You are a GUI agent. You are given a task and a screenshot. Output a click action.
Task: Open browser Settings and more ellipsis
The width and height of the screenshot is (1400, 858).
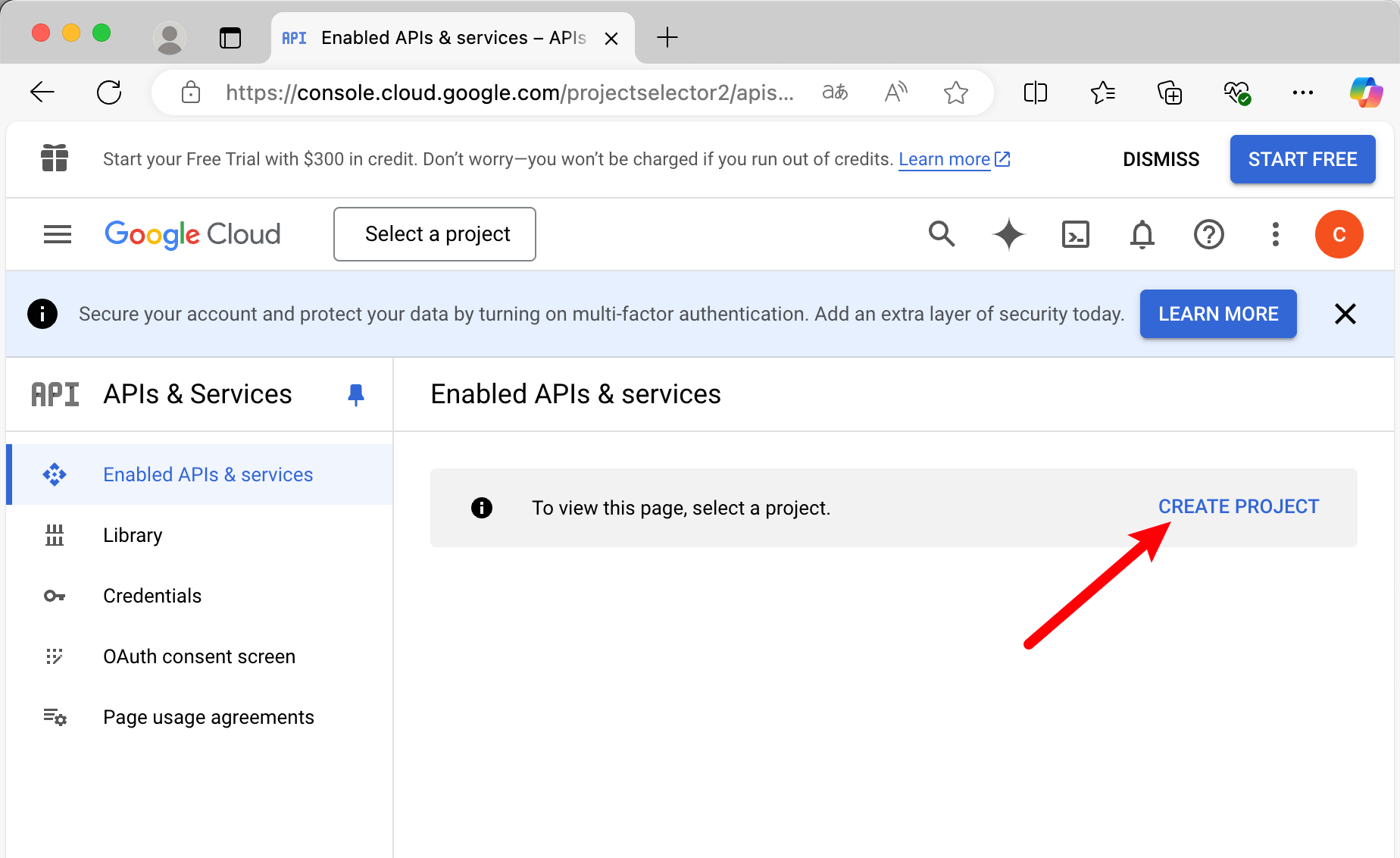[x=1303, y=92]
